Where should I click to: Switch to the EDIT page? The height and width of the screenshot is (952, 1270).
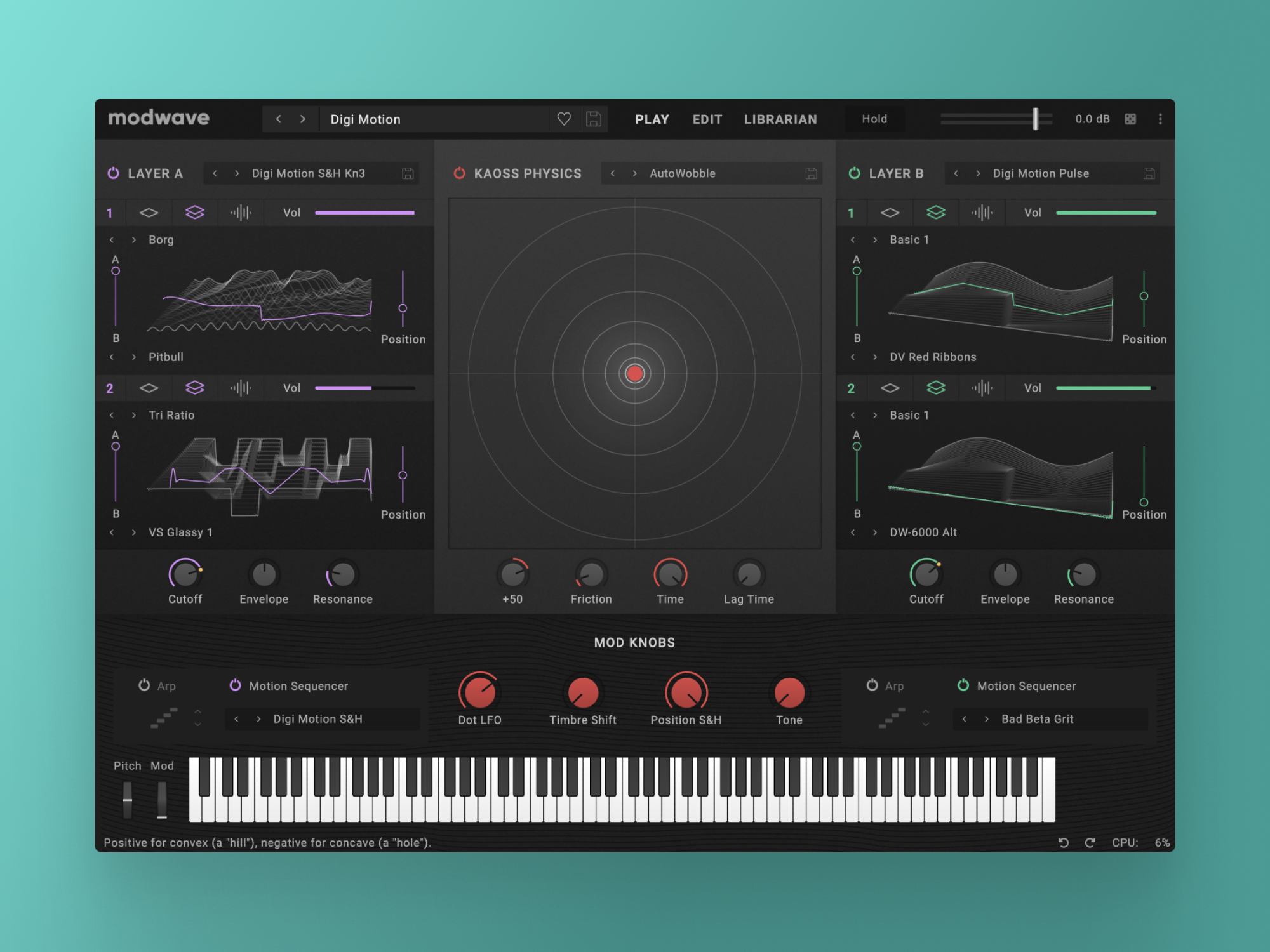tap(707, 119)
